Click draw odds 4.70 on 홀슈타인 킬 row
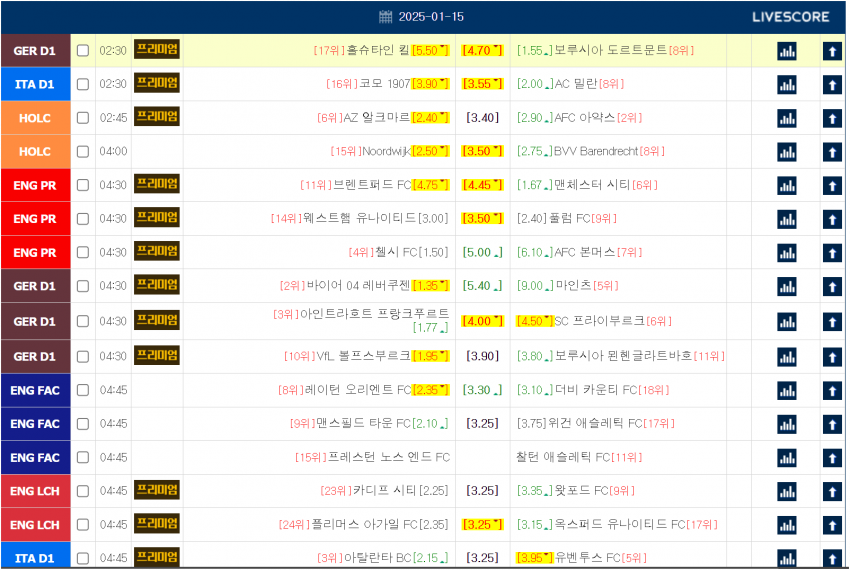The image size is (850, 570). tap(482, 50)
